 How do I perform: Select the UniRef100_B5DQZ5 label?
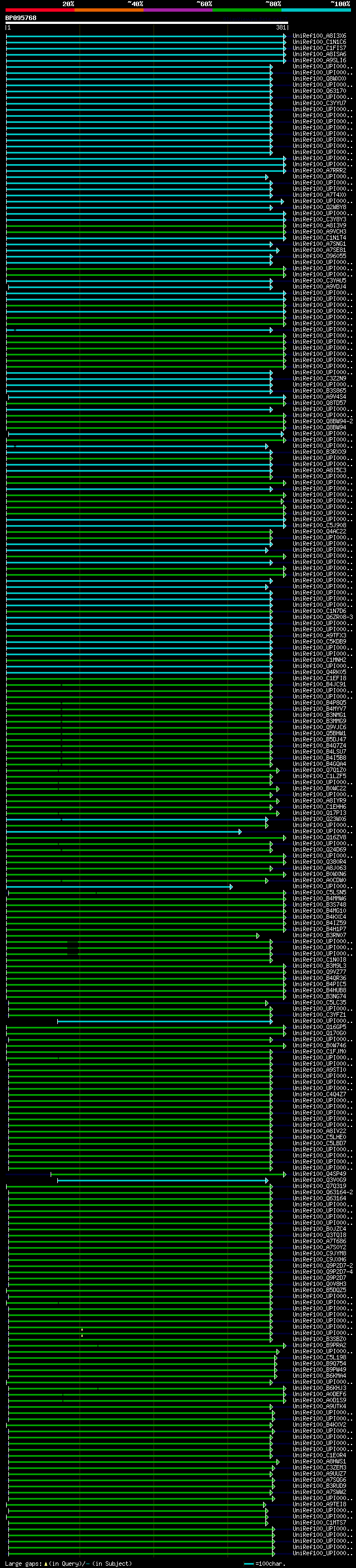[x=319, y=1290]
